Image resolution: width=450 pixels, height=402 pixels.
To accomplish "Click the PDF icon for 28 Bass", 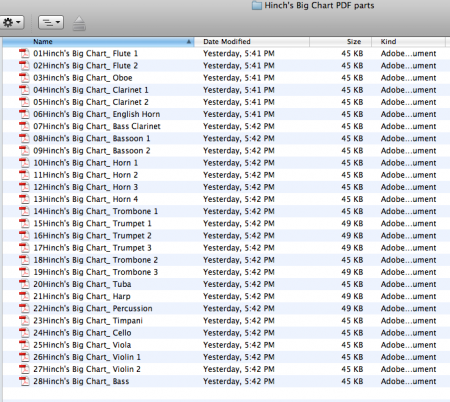I will (24, 381).
